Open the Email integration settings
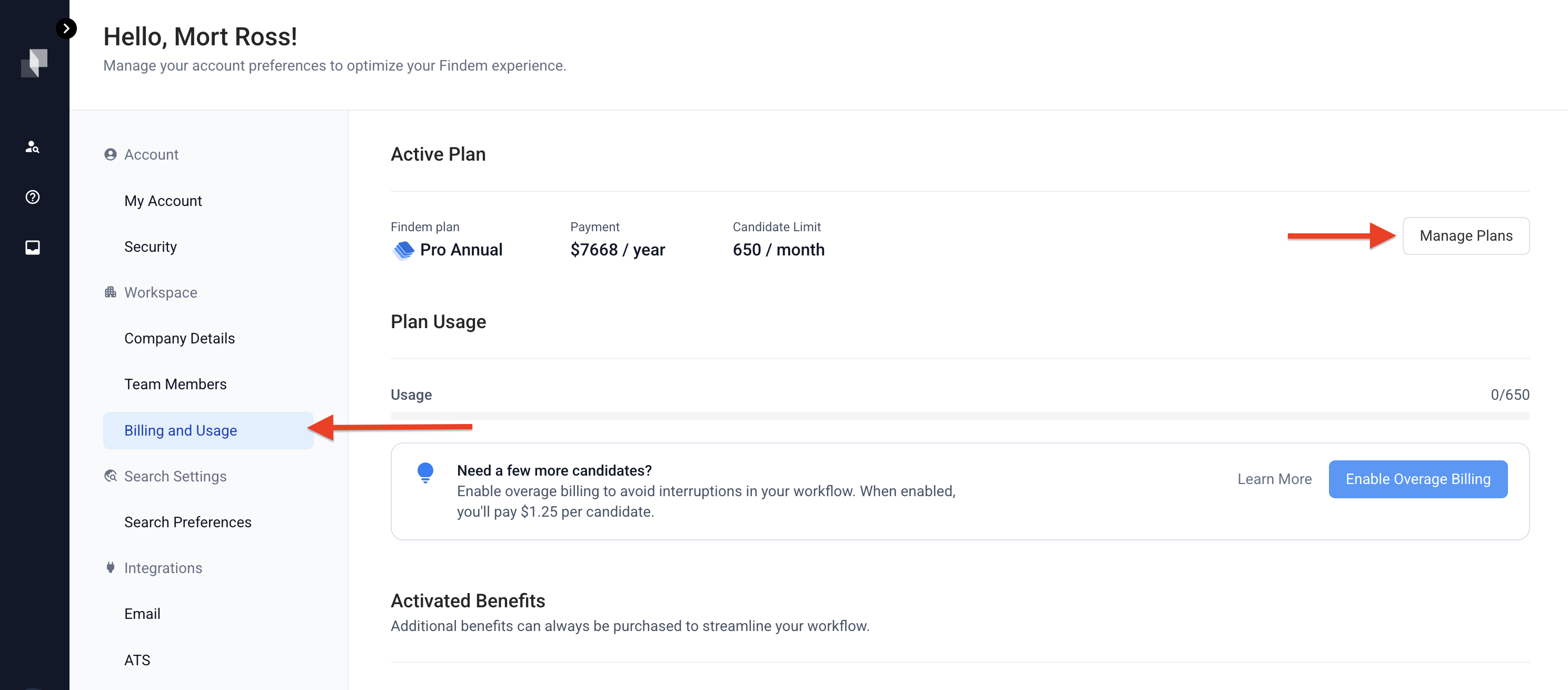The width and height of the screenshot is (1568, 690). click(142, 614)
